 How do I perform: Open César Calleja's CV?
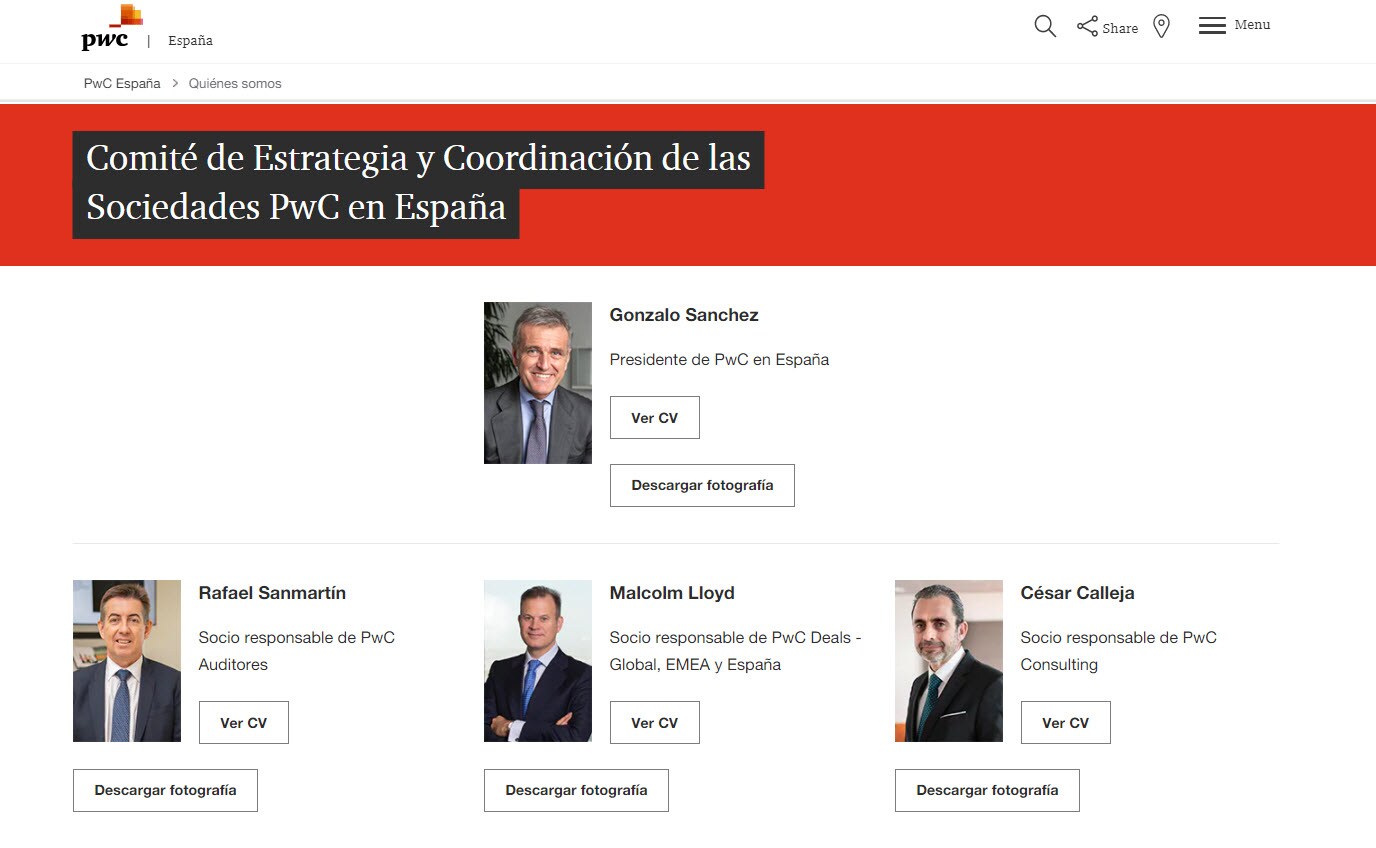pyautogui.click(x=1065, y=723)
